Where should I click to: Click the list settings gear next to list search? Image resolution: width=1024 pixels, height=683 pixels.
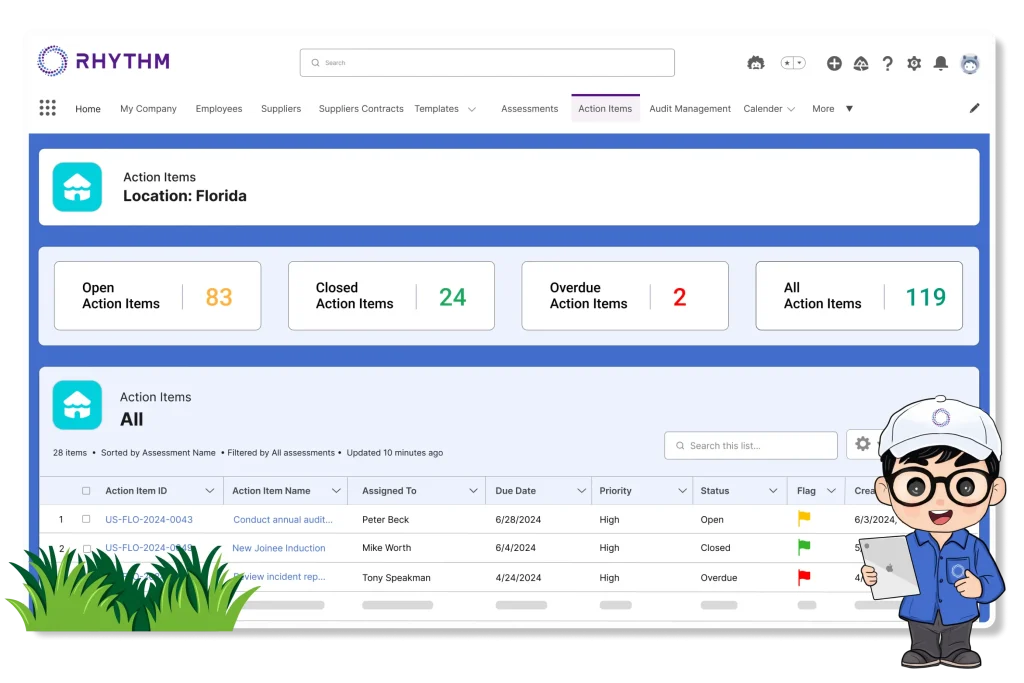pyautogui.click(x=862, y=445)
